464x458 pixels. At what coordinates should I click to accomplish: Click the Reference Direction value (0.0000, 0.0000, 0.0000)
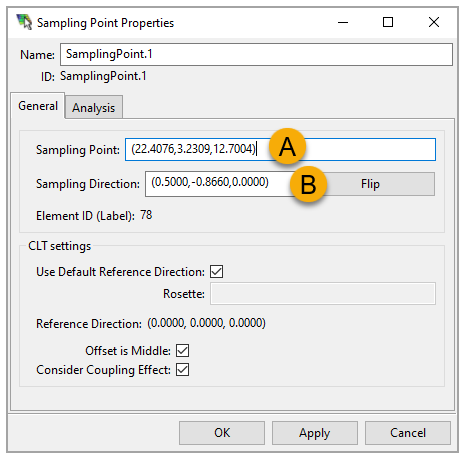(x=207, y=323)
